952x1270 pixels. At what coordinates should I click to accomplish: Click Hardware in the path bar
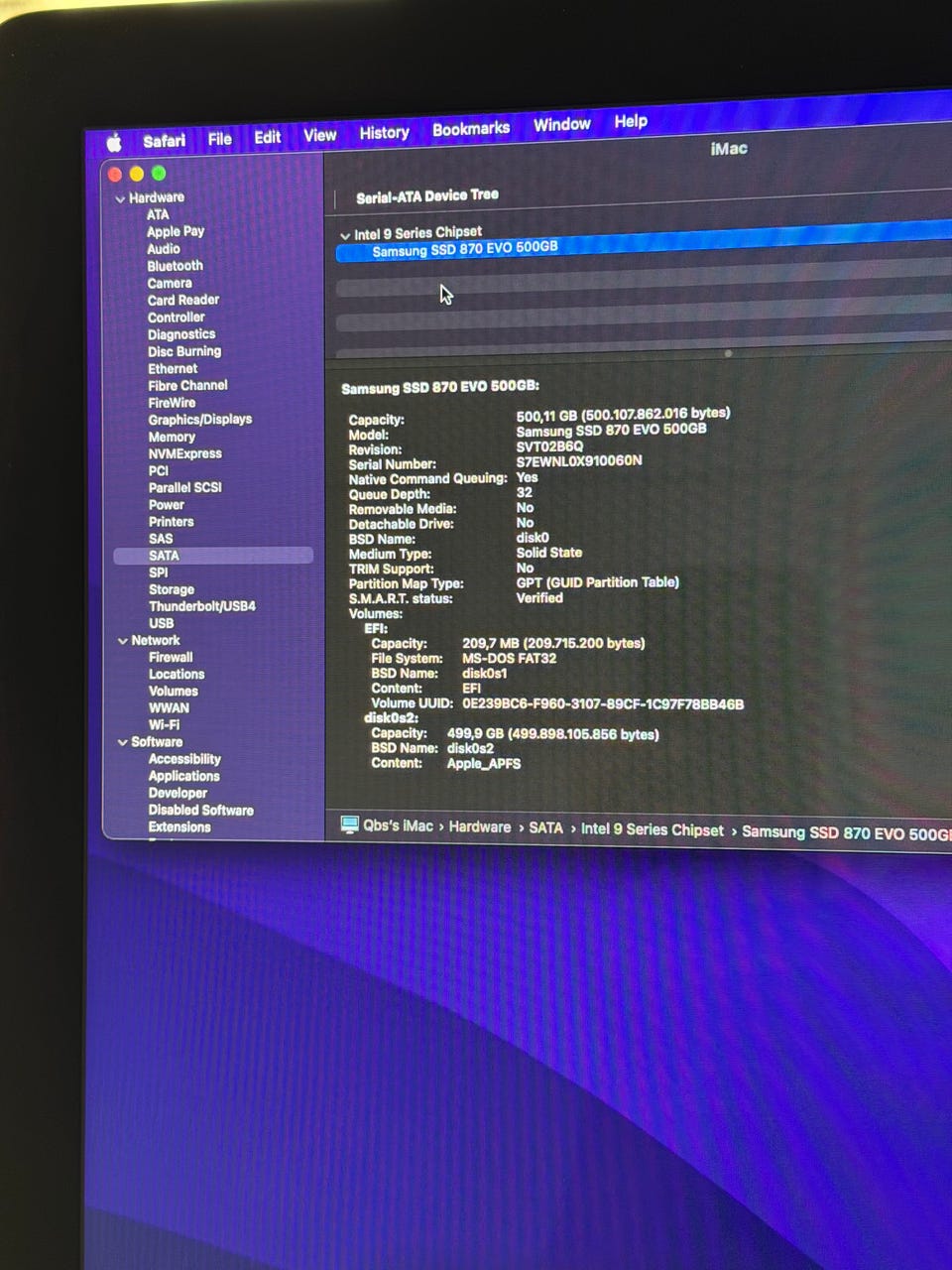point(480,826)
